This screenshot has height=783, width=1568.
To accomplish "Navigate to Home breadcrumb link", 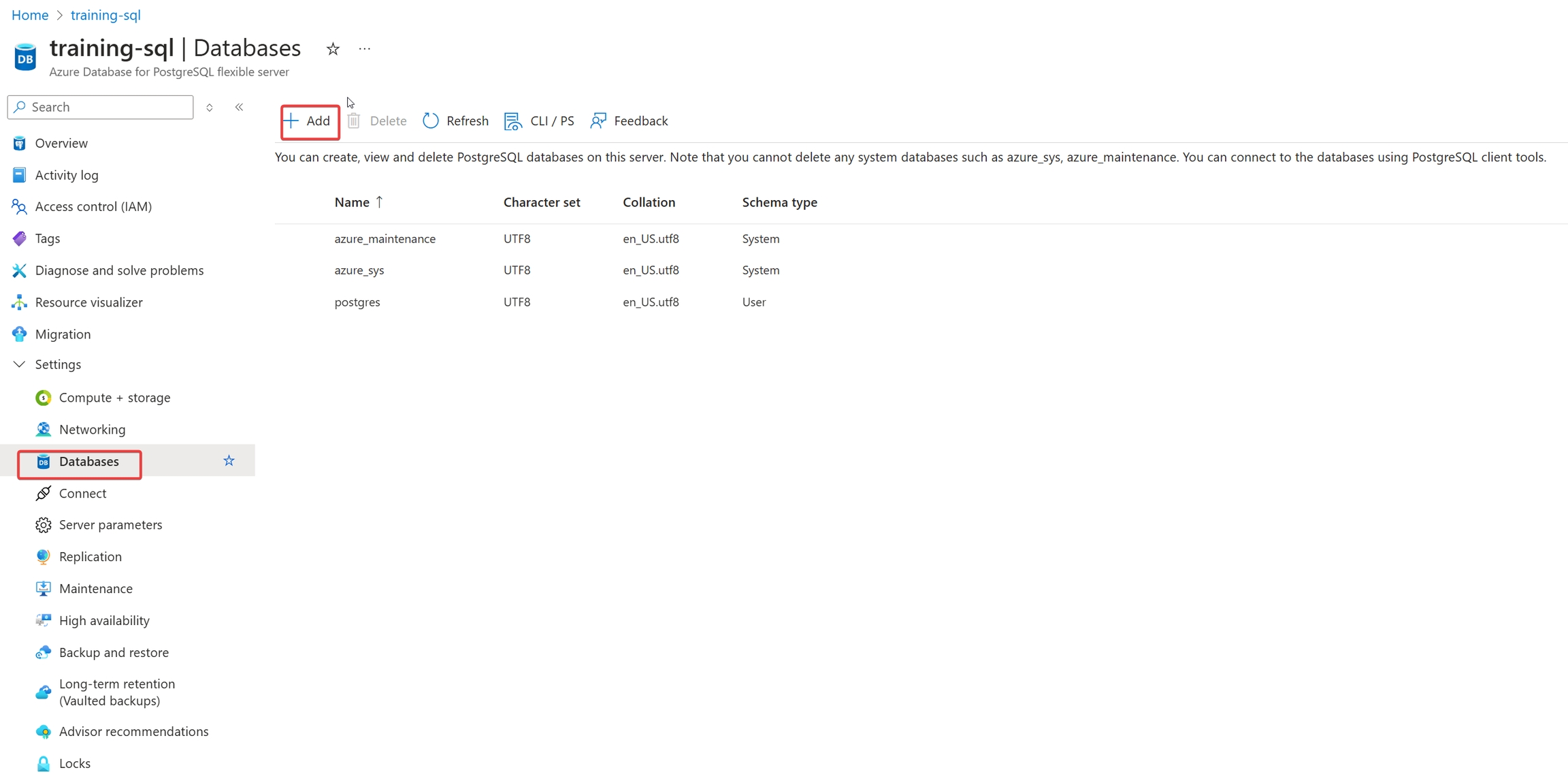I will pos(30,15).
